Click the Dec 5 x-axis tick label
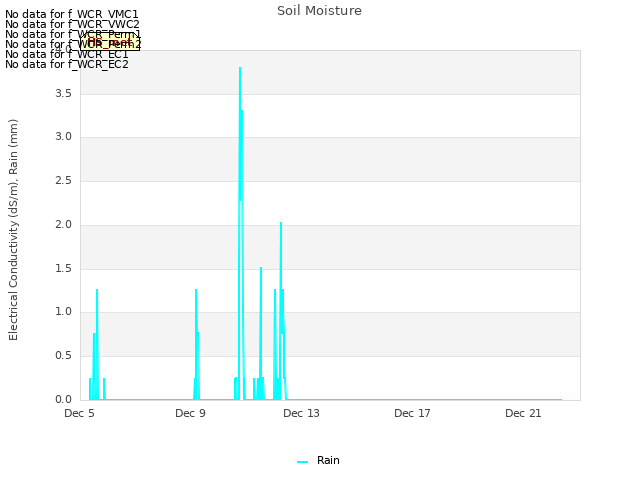The height and width of the screenshot is (480, 640). coord(79,413)
